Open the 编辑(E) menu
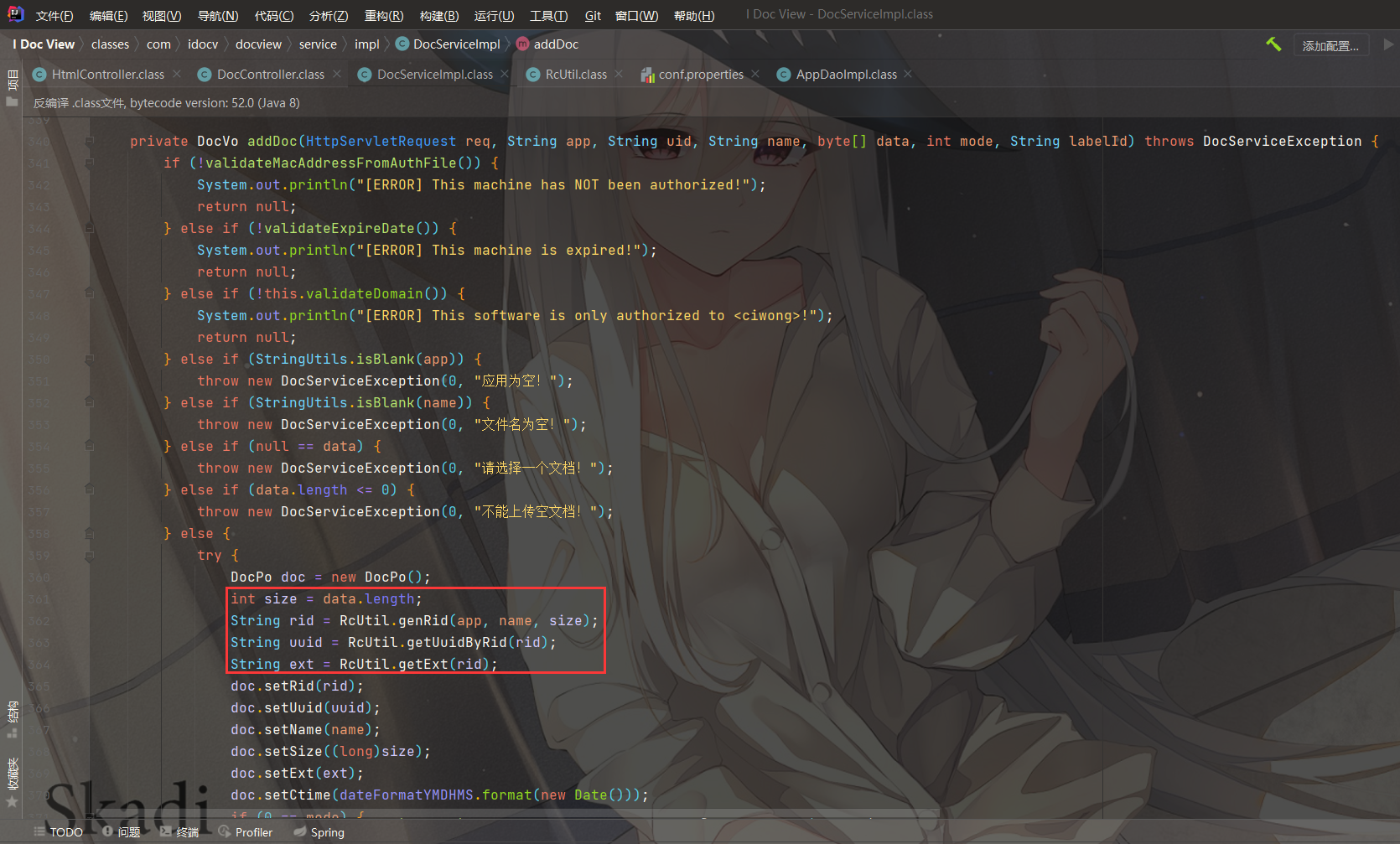 tap(108, 15)
